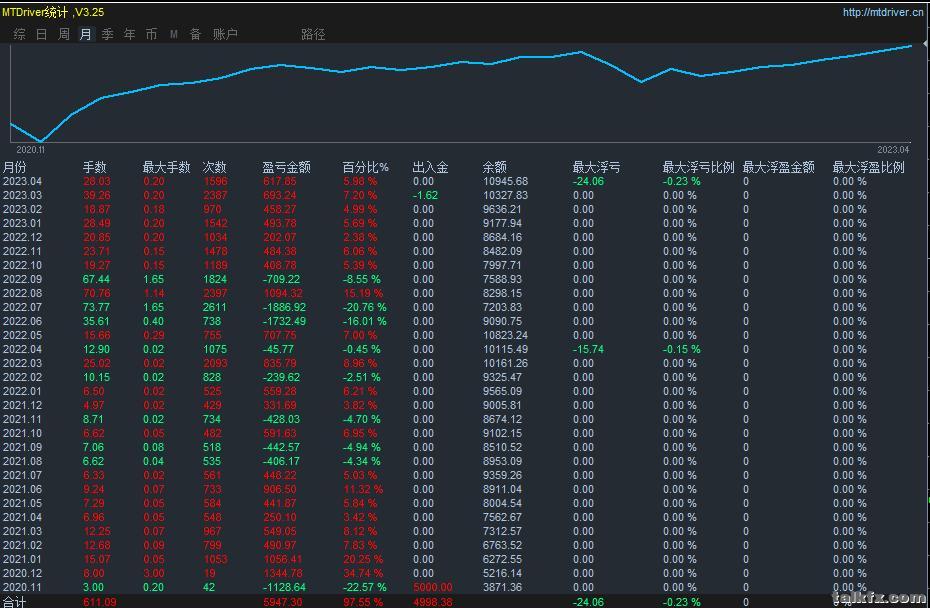930x608 pixels.
Task: Click the 路径 path label
Action: tap(313, 34)
